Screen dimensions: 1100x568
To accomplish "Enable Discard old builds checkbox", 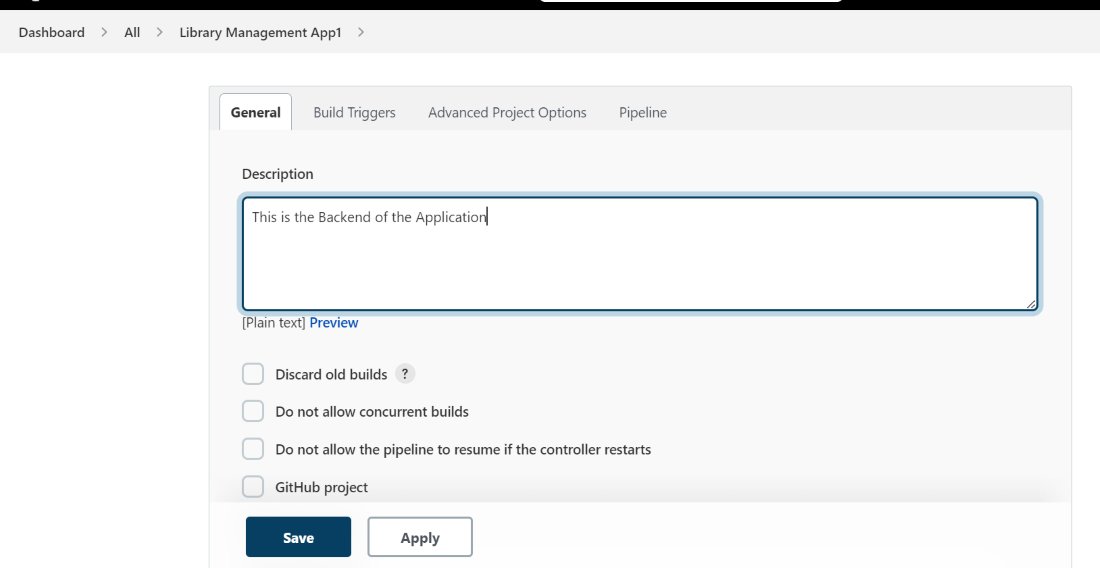I will pyautogui.click(x=253, y=374).
